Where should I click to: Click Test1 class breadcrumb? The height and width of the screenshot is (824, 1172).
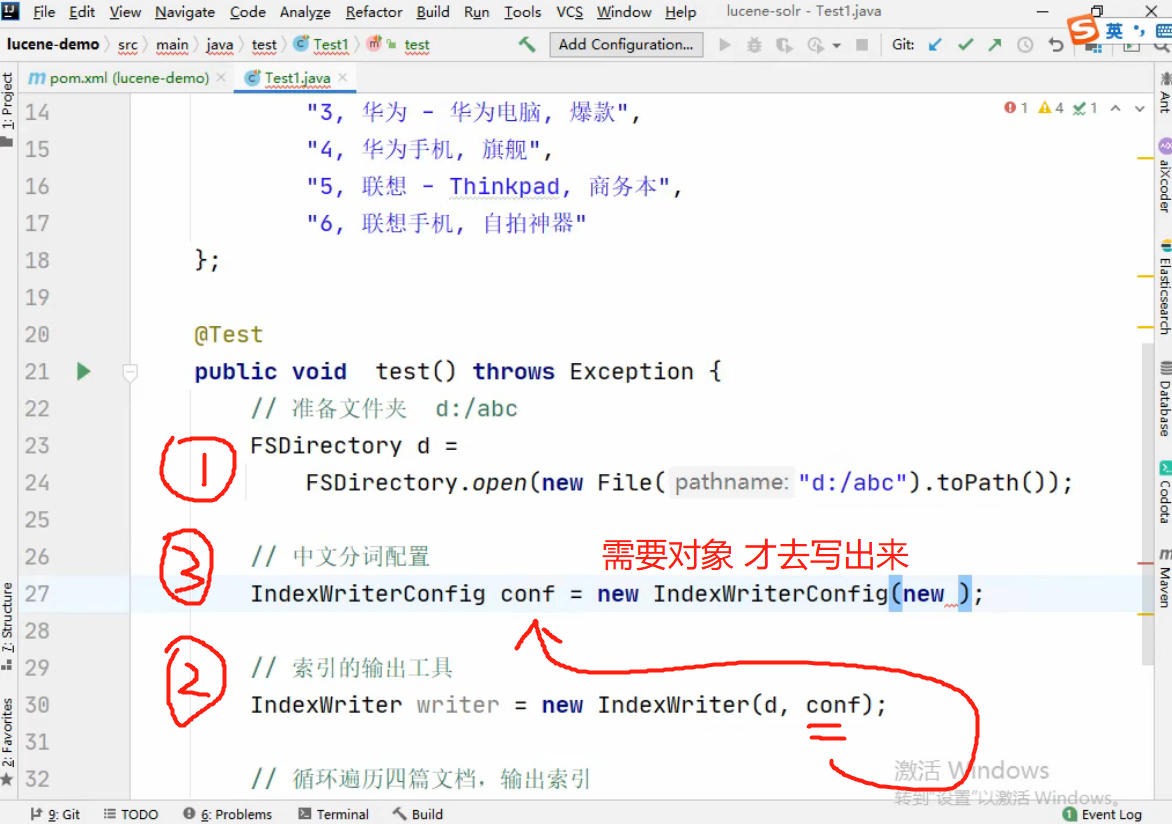(x=321, y=44)
